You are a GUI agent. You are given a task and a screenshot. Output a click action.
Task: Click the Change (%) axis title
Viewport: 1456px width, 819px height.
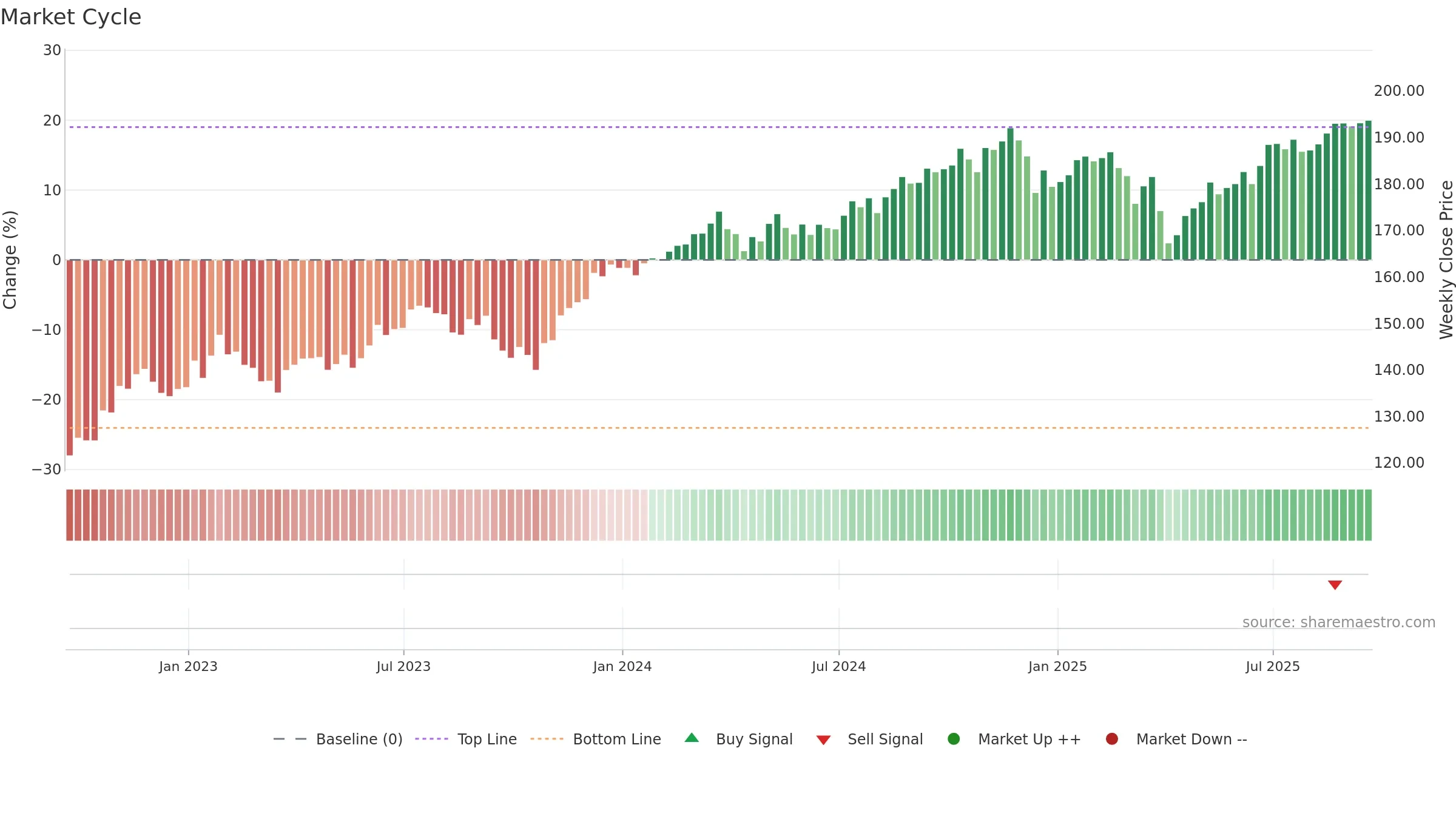(x=10, y=260)
